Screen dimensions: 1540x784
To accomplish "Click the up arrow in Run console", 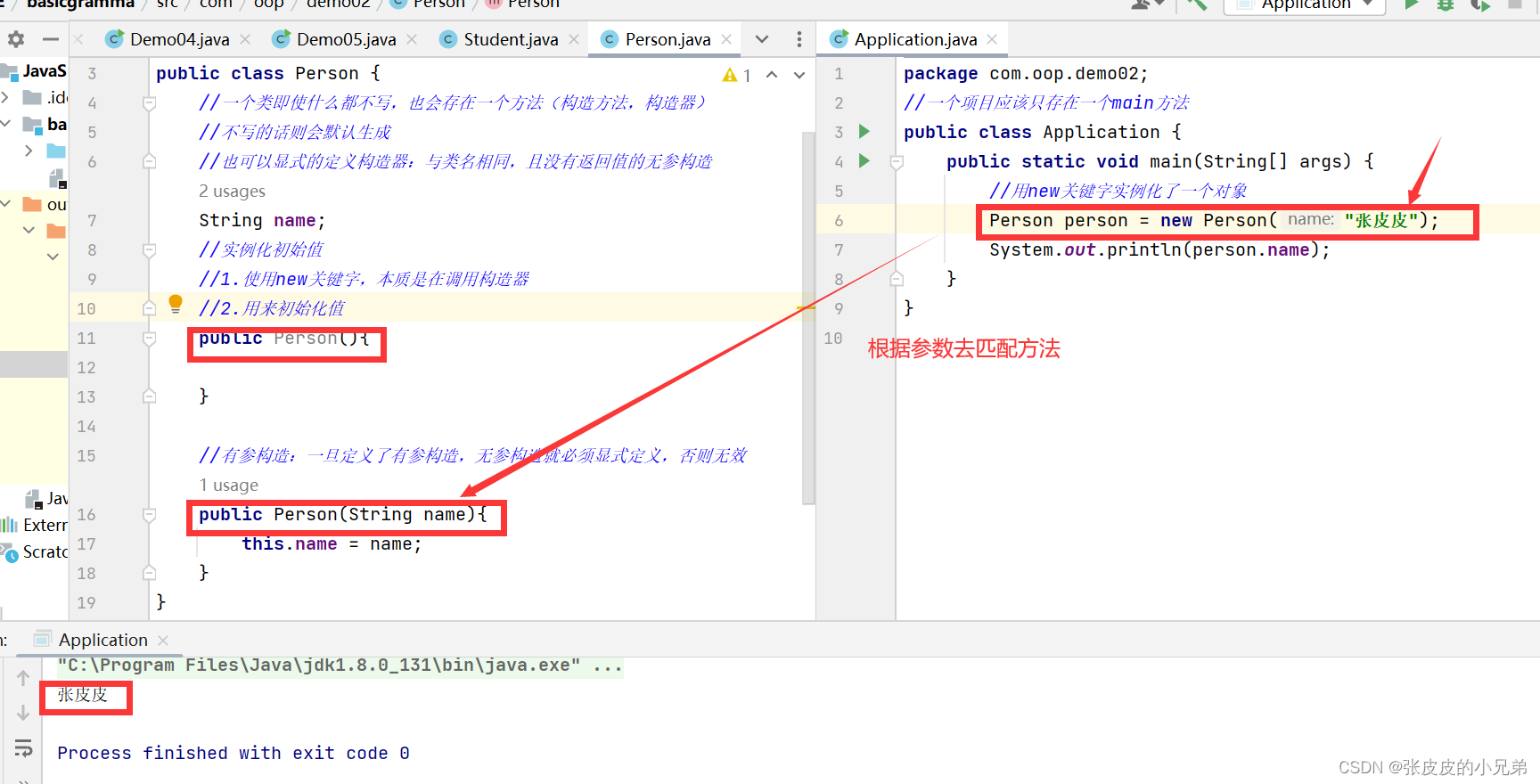I will [23, 678].
